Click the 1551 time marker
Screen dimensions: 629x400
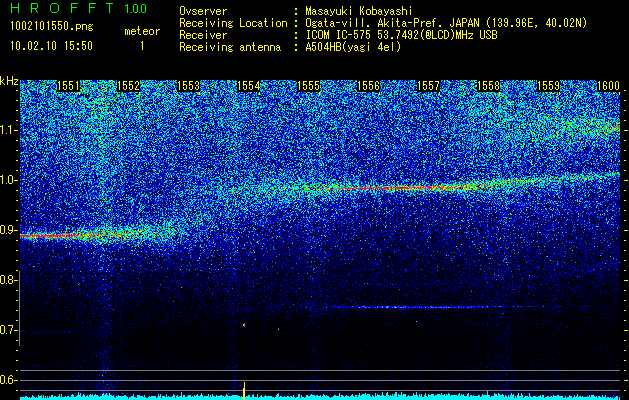click(68, 86)
